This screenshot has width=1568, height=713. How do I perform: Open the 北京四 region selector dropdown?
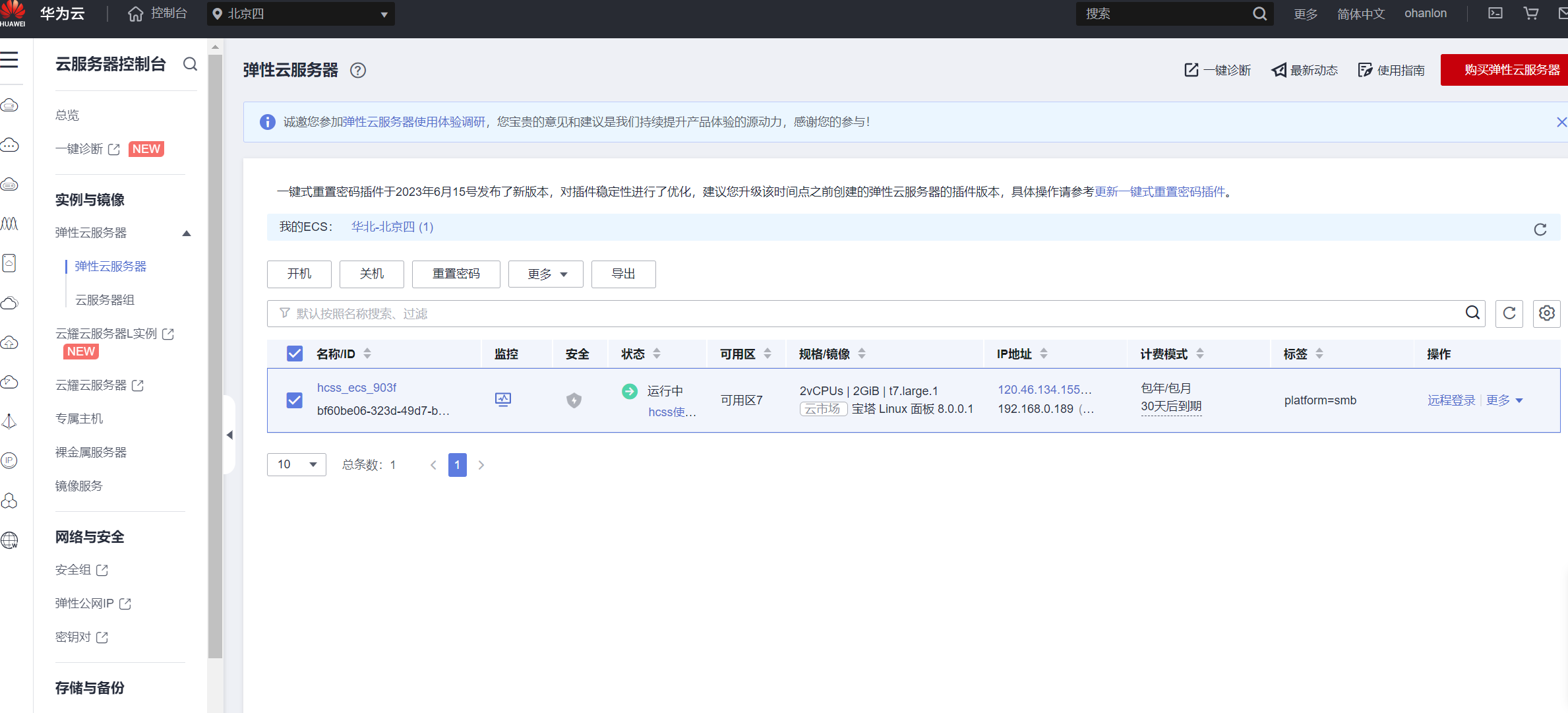coord(301,14)
